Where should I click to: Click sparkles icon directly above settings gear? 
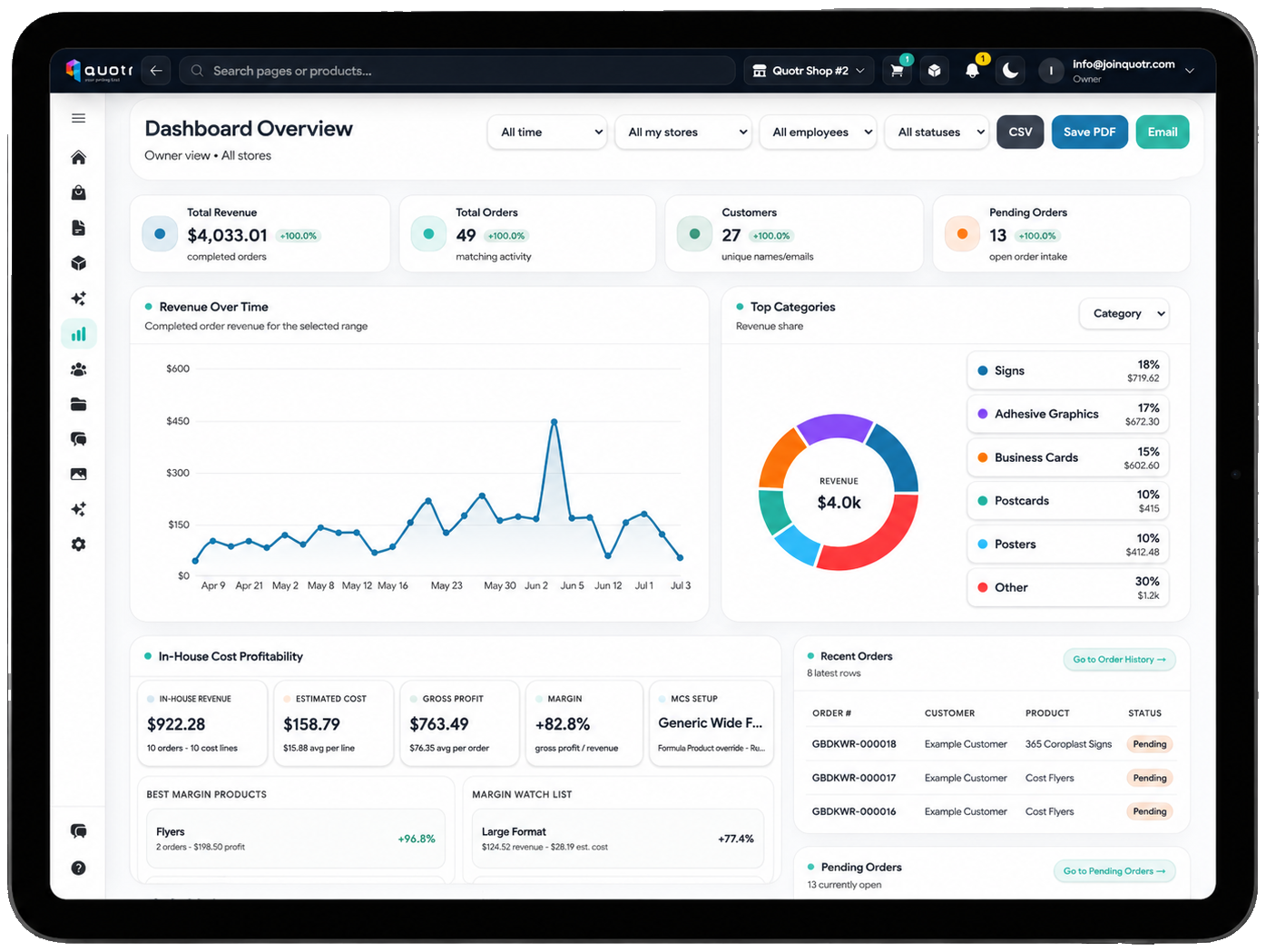point(79,509)
